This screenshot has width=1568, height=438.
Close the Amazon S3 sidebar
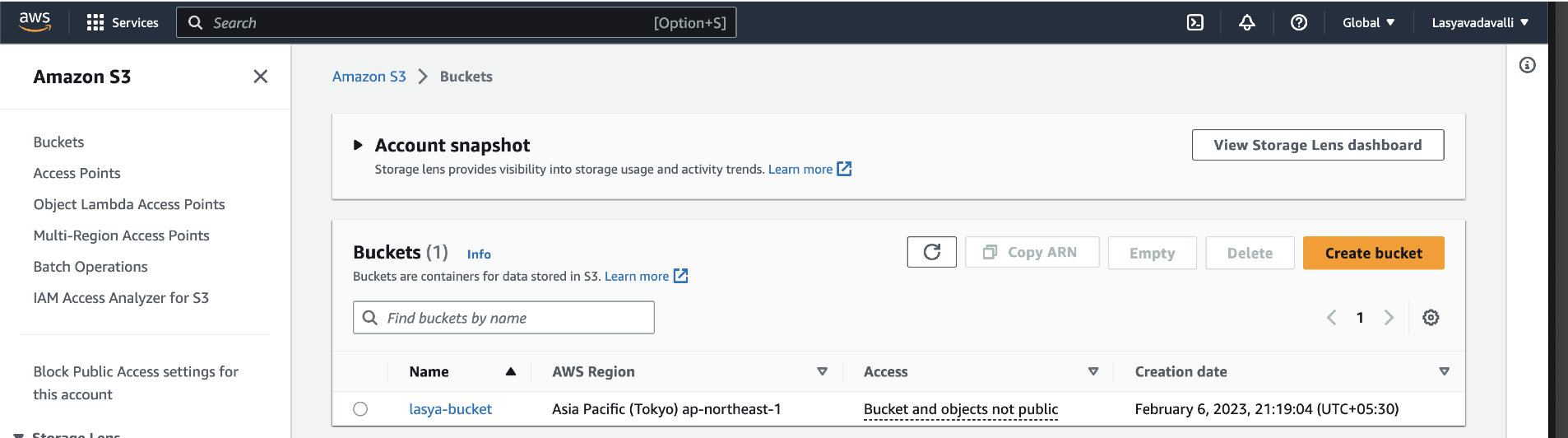(x=261, y=77)
